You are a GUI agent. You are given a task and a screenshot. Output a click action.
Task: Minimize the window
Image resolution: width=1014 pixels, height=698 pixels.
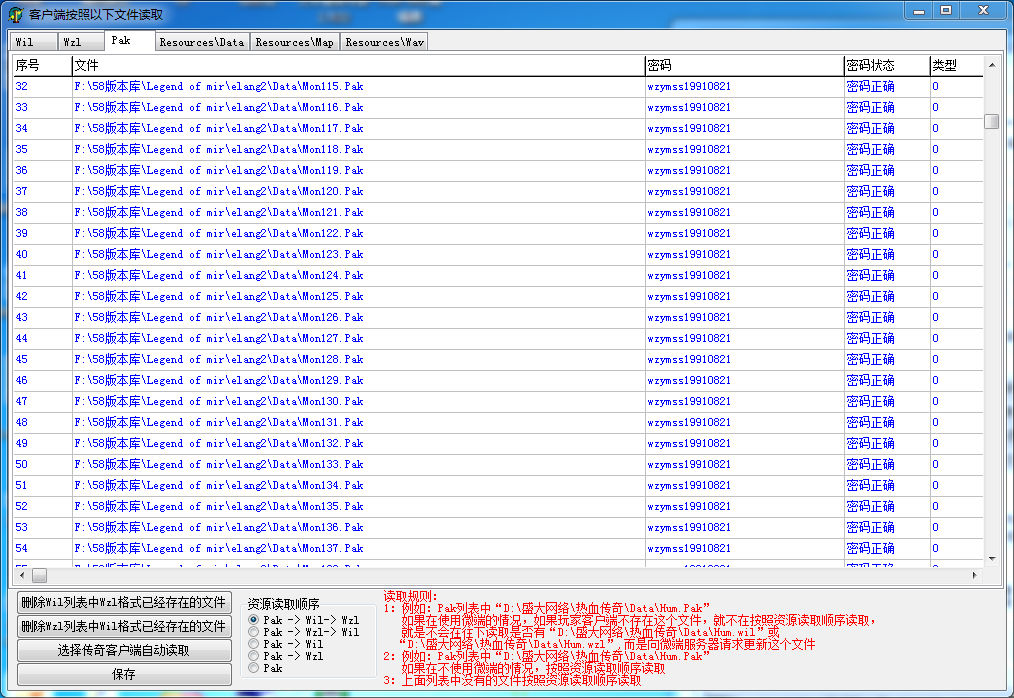point(918,10)
